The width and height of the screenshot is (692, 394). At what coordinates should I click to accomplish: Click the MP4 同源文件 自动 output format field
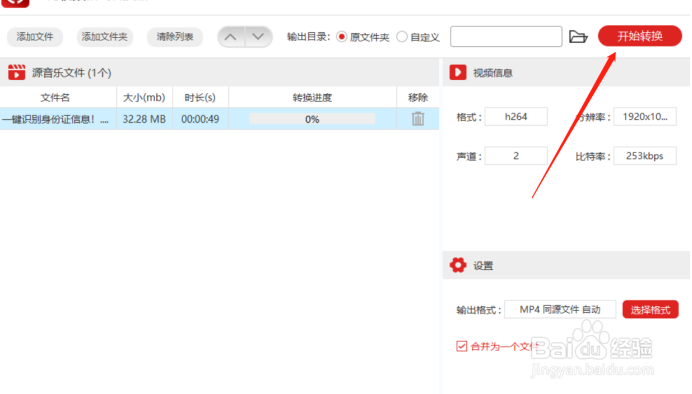560,309
